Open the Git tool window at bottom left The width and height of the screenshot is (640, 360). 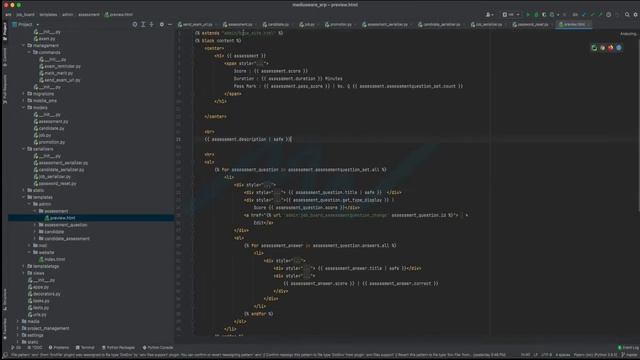(16, 348)
